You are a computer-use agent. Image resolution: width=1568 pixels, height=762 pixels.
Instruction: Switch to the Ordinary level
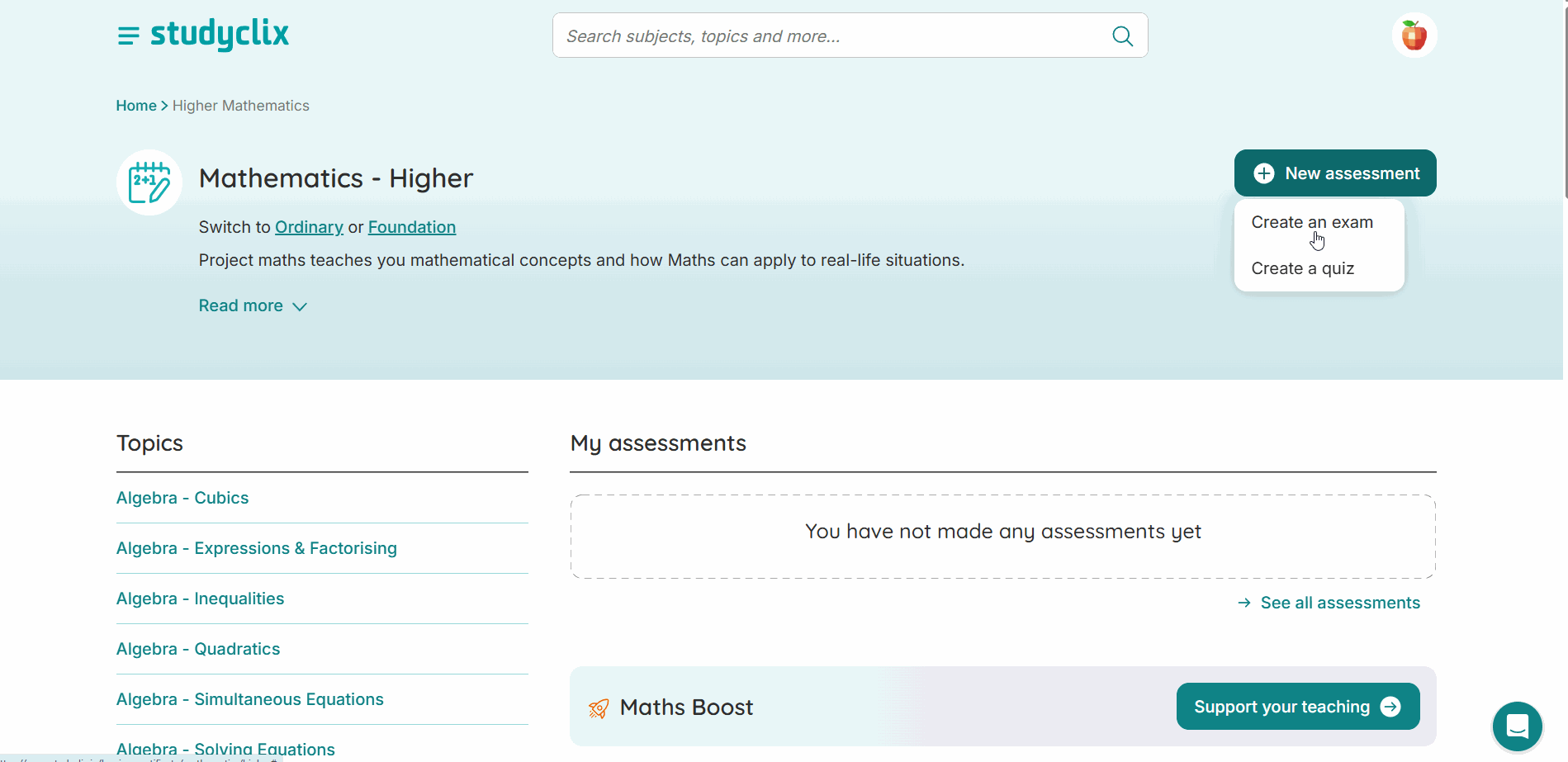(309, 227)
